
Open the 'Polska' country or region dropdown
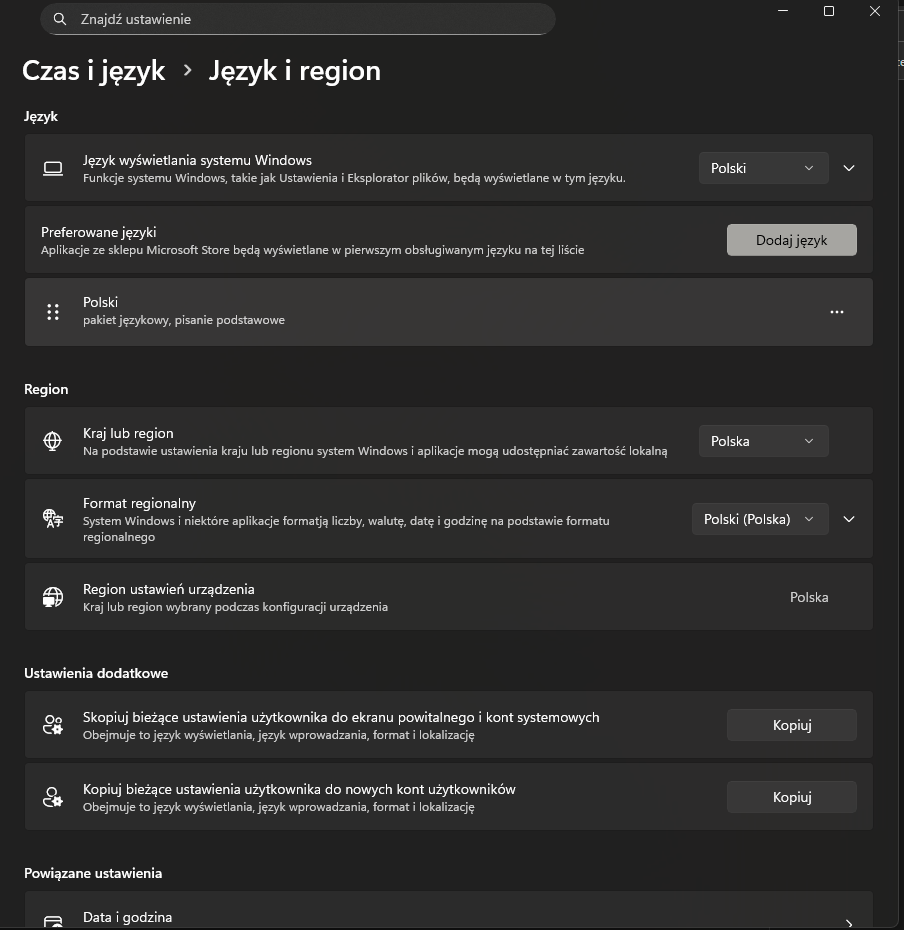coord(763,441)
